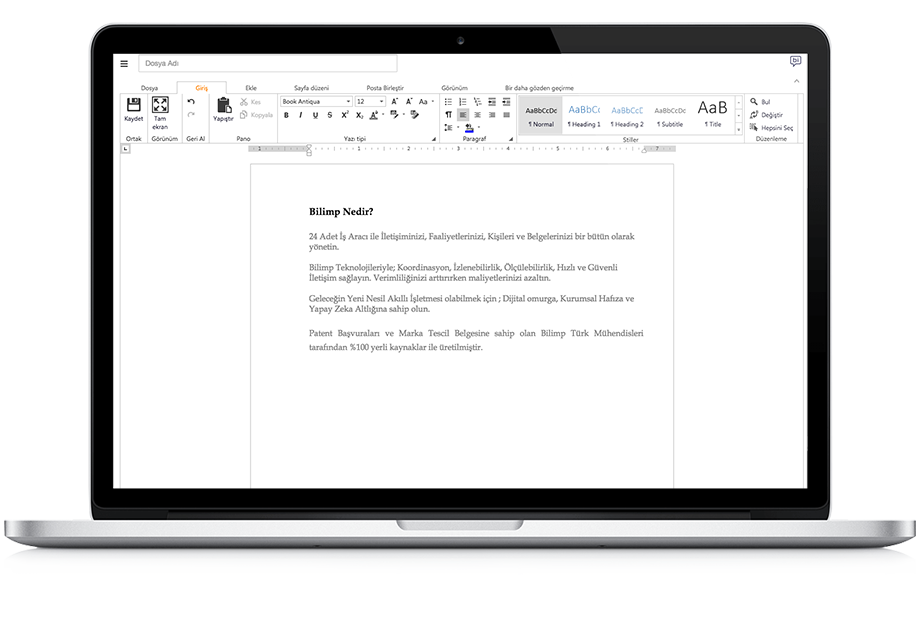
Task: Open the hamburger menu icon
Action: (124, 64)
